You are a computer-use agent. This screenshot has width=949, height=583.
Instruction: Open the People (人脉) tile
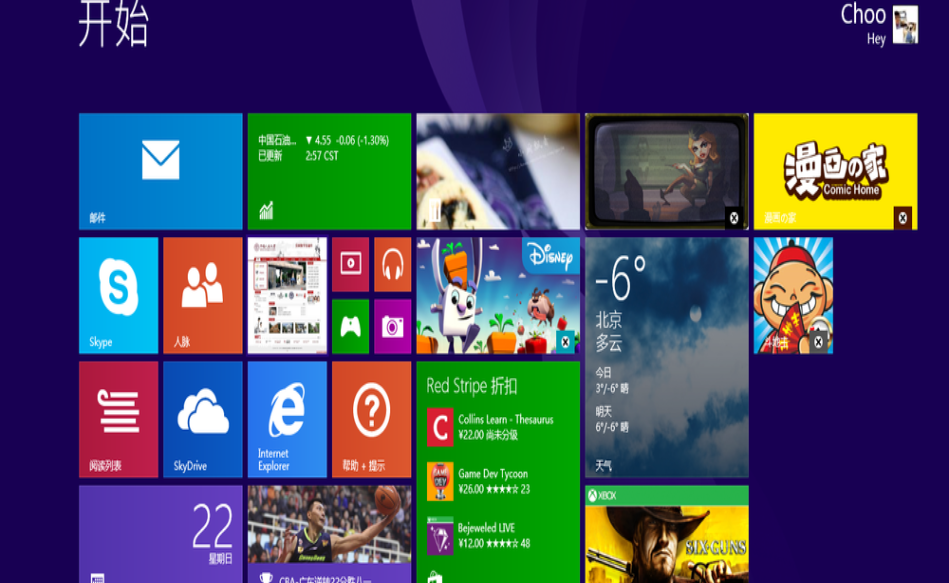click(203, 295)
